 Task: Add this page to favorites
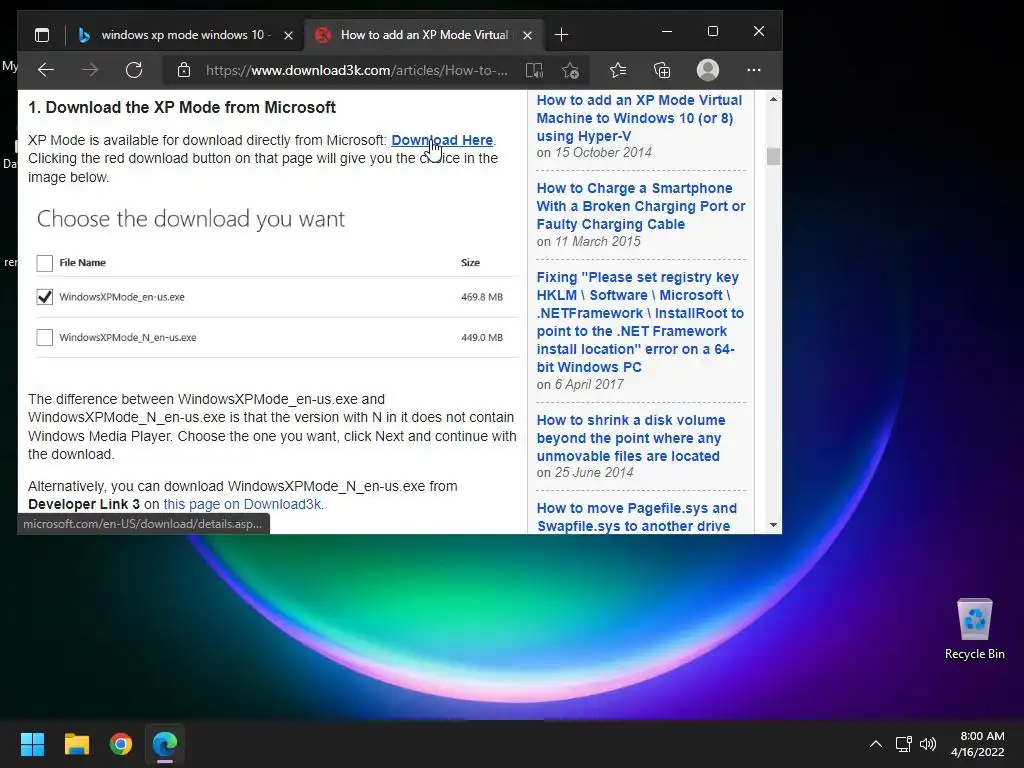[x=570, y=70]
